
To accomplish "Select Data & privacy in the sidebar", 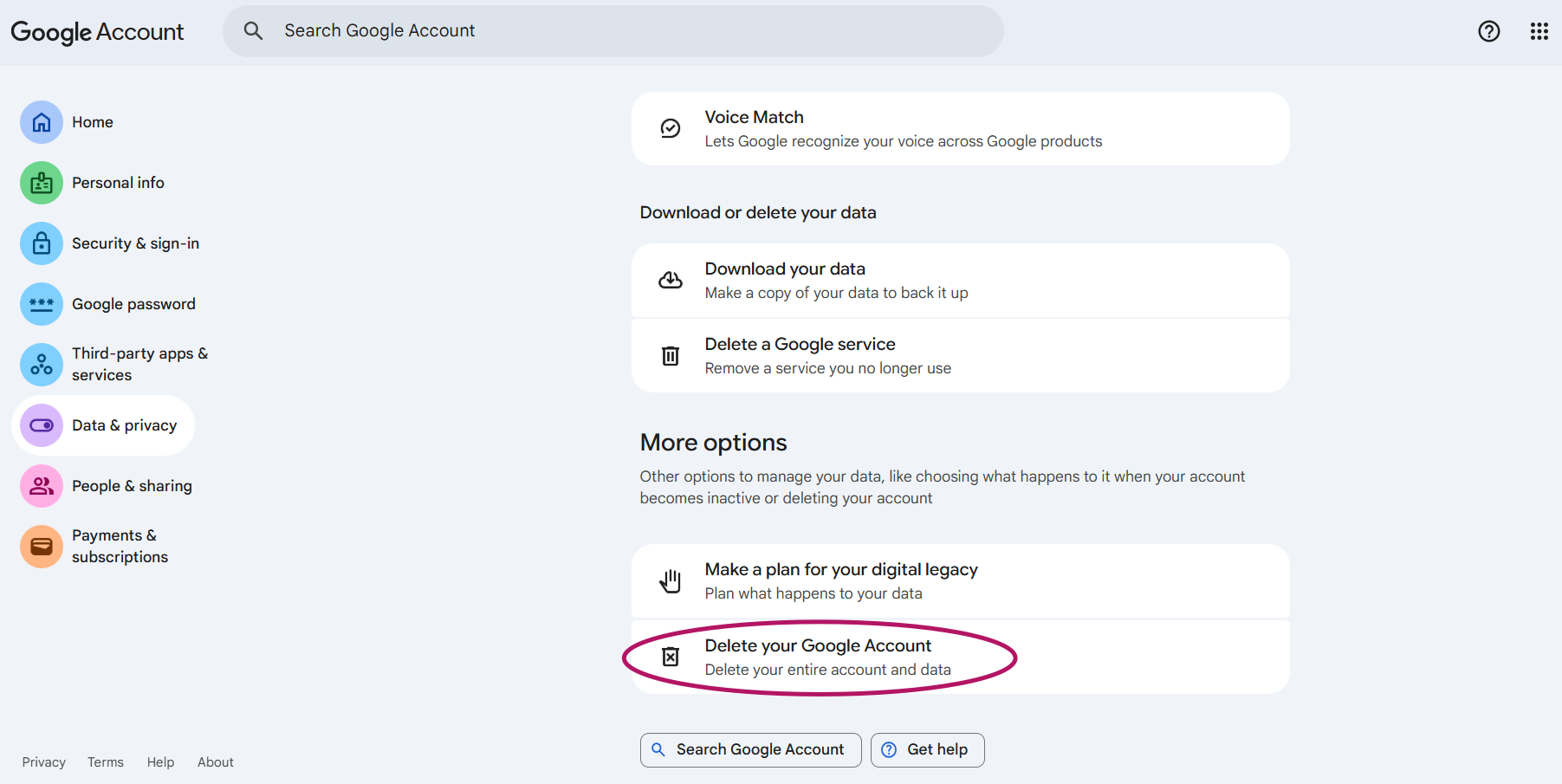I will pyautogui.click(x=104, y=425).
